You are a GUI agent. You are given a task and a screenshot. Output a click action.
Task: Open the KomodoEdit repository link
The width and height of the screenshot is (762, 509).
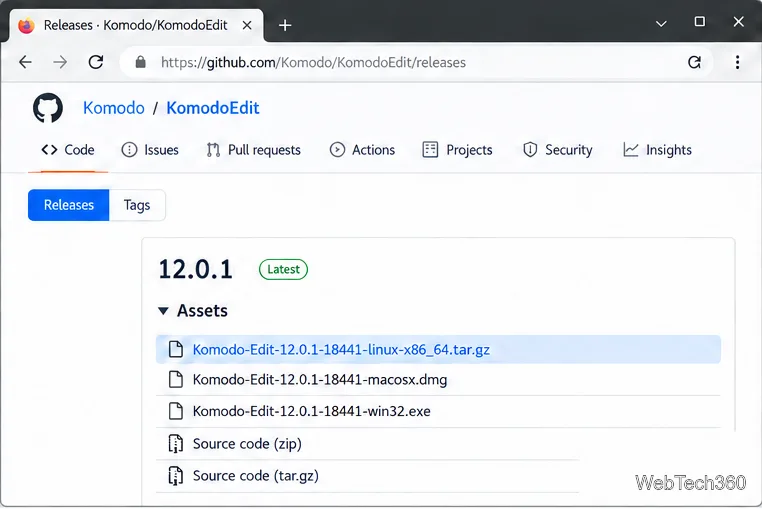click(213, 108)
